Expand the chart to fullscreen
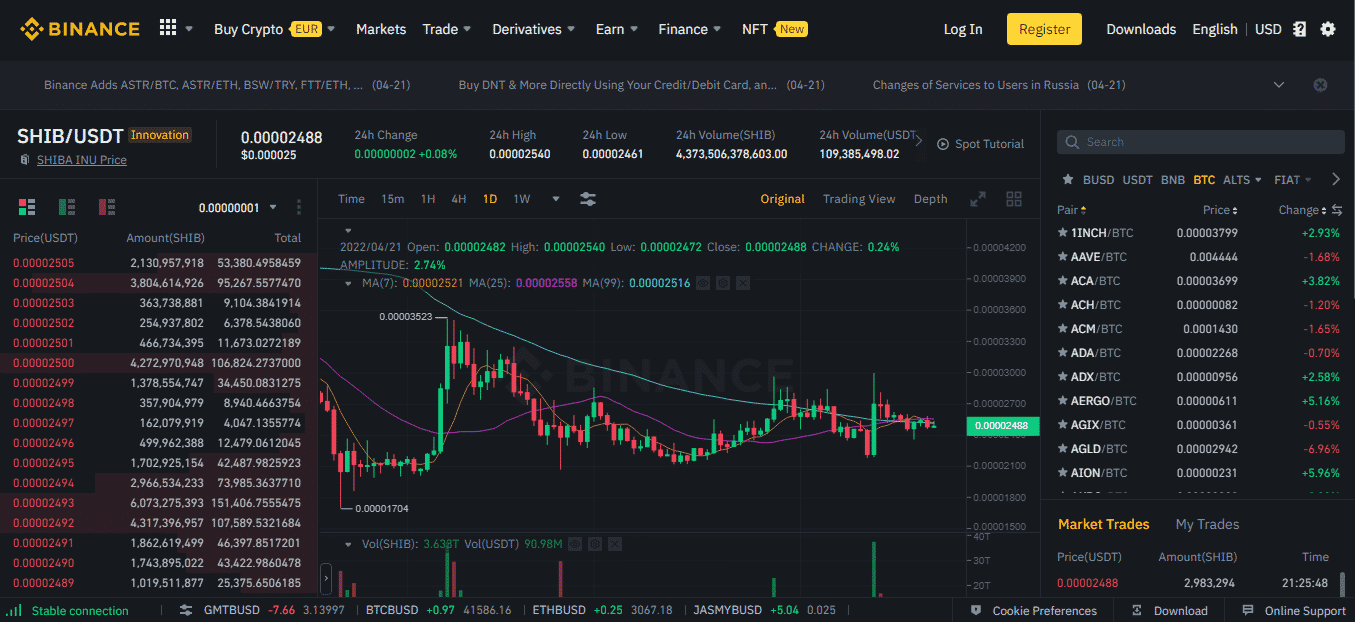 [978, 199]
